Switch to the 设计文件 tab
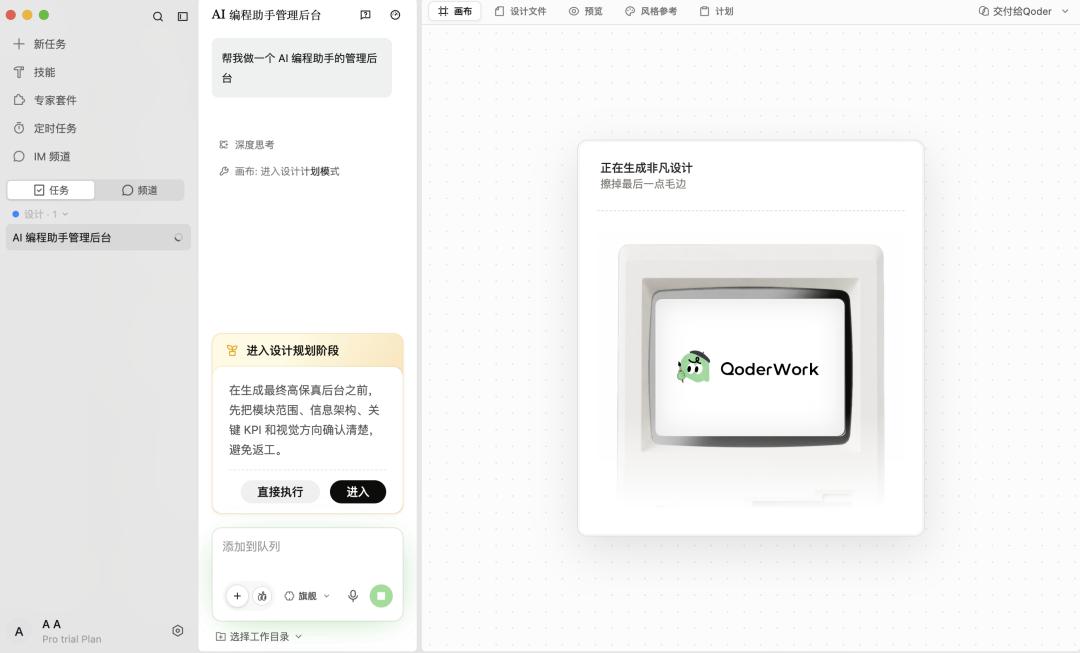Image resolution: width=1080 pixels, height=653 pixels. [520, 11]
